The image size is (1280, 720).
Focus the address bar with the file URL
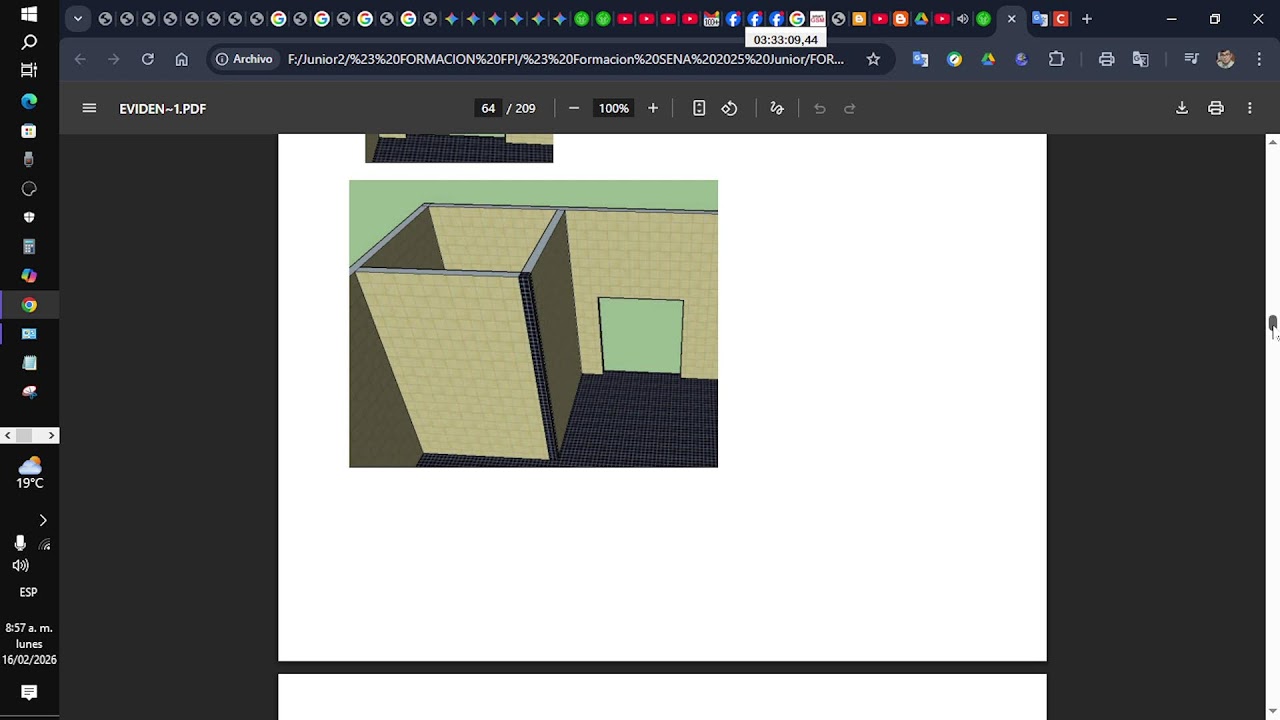pyautogui.click(x=566, y=59)
